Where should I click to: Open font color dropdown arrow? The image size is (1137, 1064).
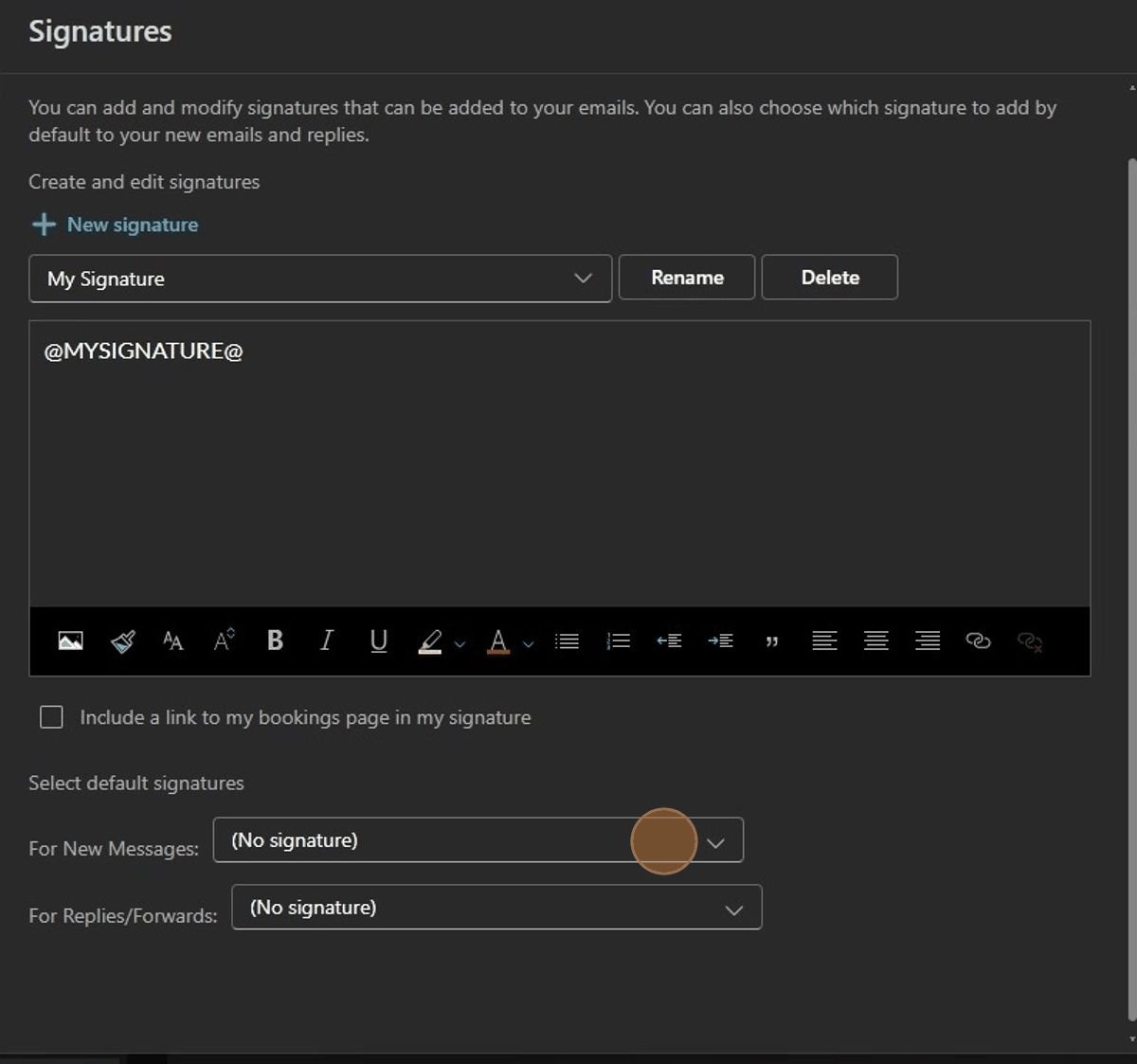(x=529, y=644)
